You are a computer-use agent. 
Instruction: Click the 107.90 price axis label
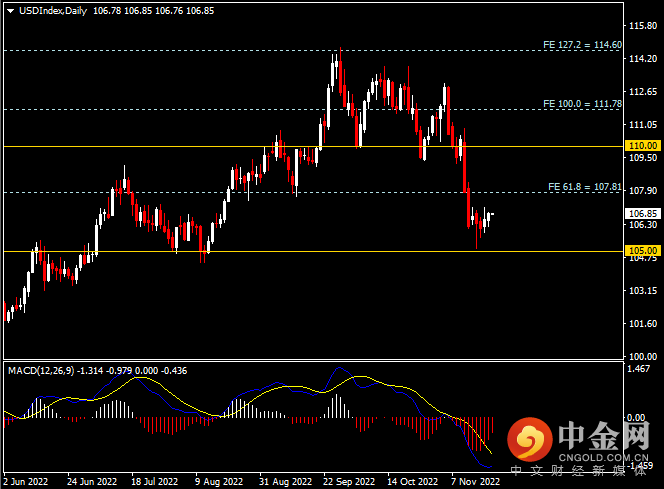pos(643,191)
